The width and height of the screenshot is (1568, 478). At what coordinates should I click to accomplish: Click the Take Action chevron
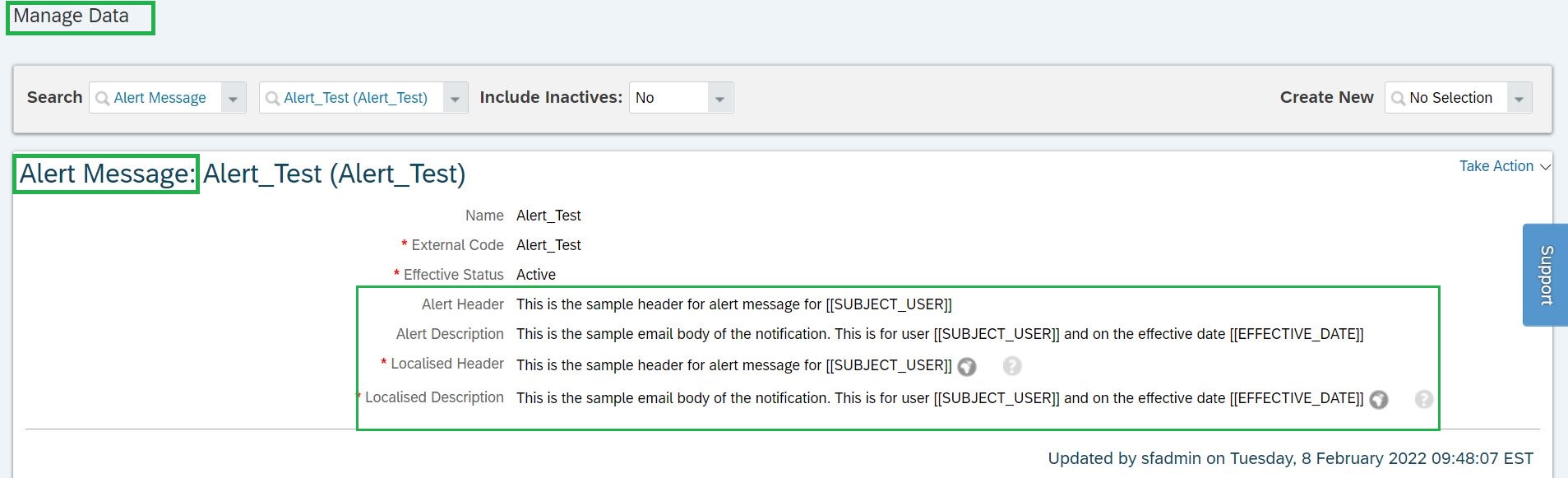[1545, 167]
